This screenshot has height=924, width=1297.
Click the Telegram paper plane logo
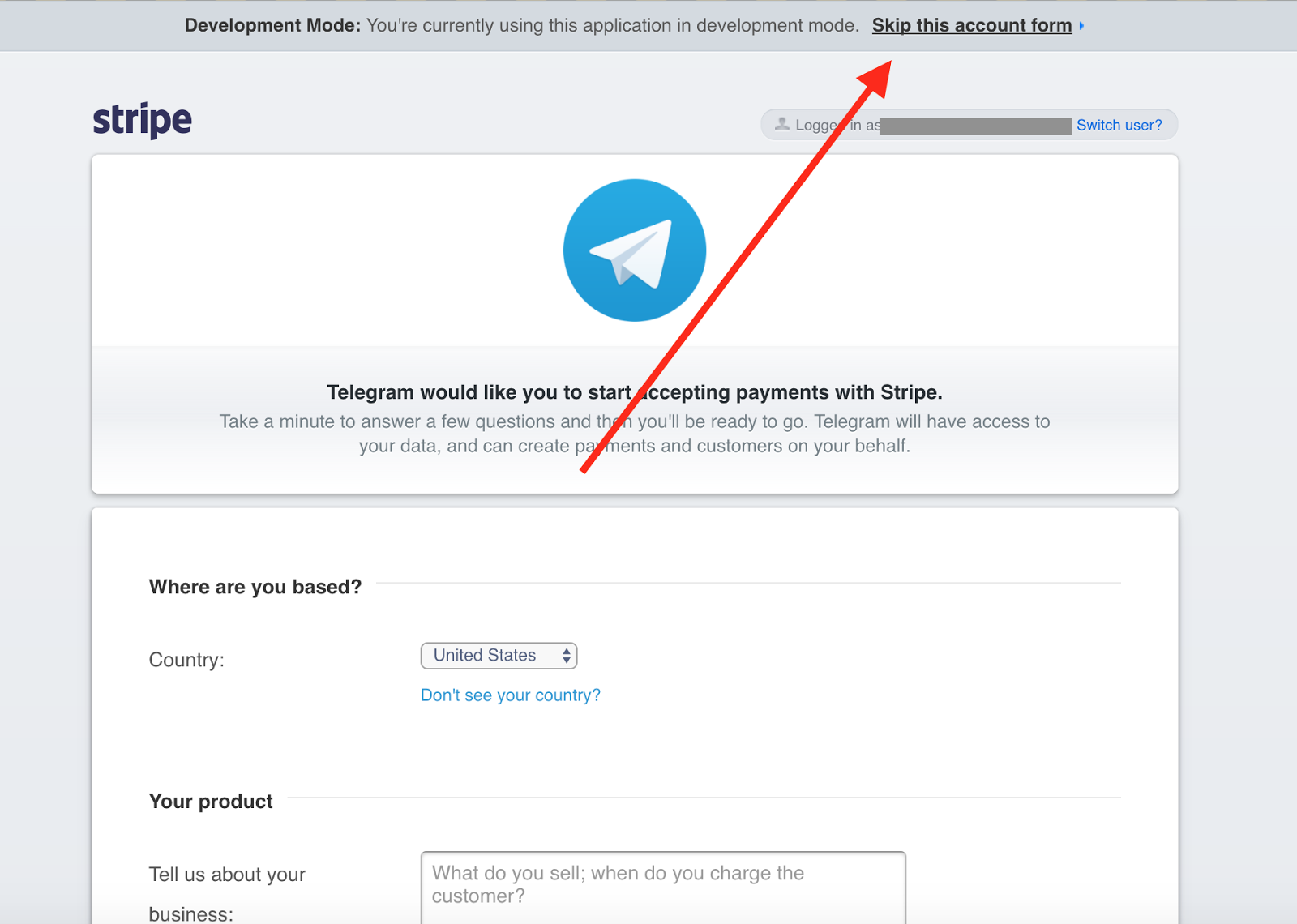(635, 250)
